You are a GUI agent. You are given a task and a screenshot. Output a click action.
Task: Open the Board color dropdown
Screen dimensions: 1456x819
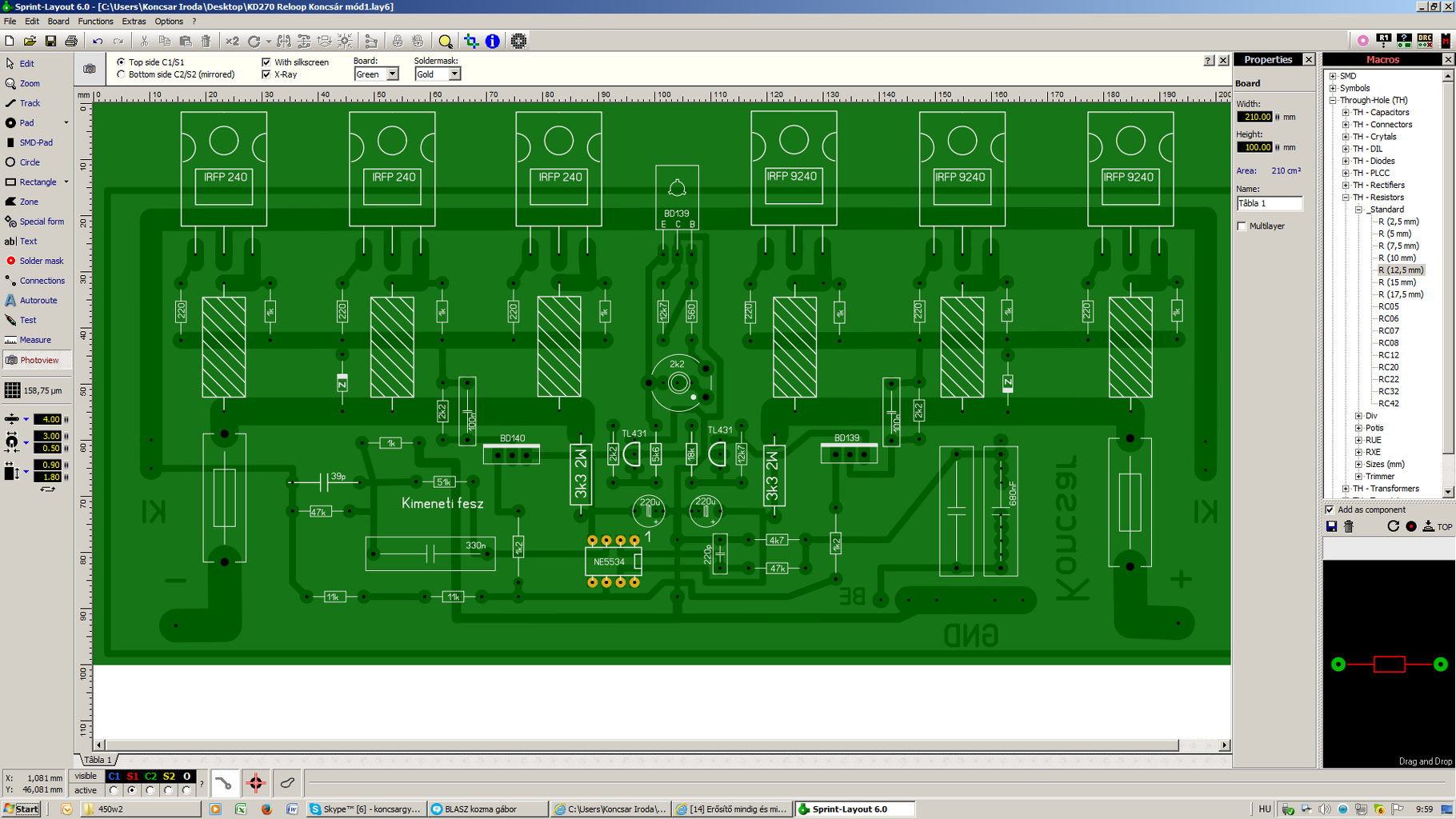[392, 74]
